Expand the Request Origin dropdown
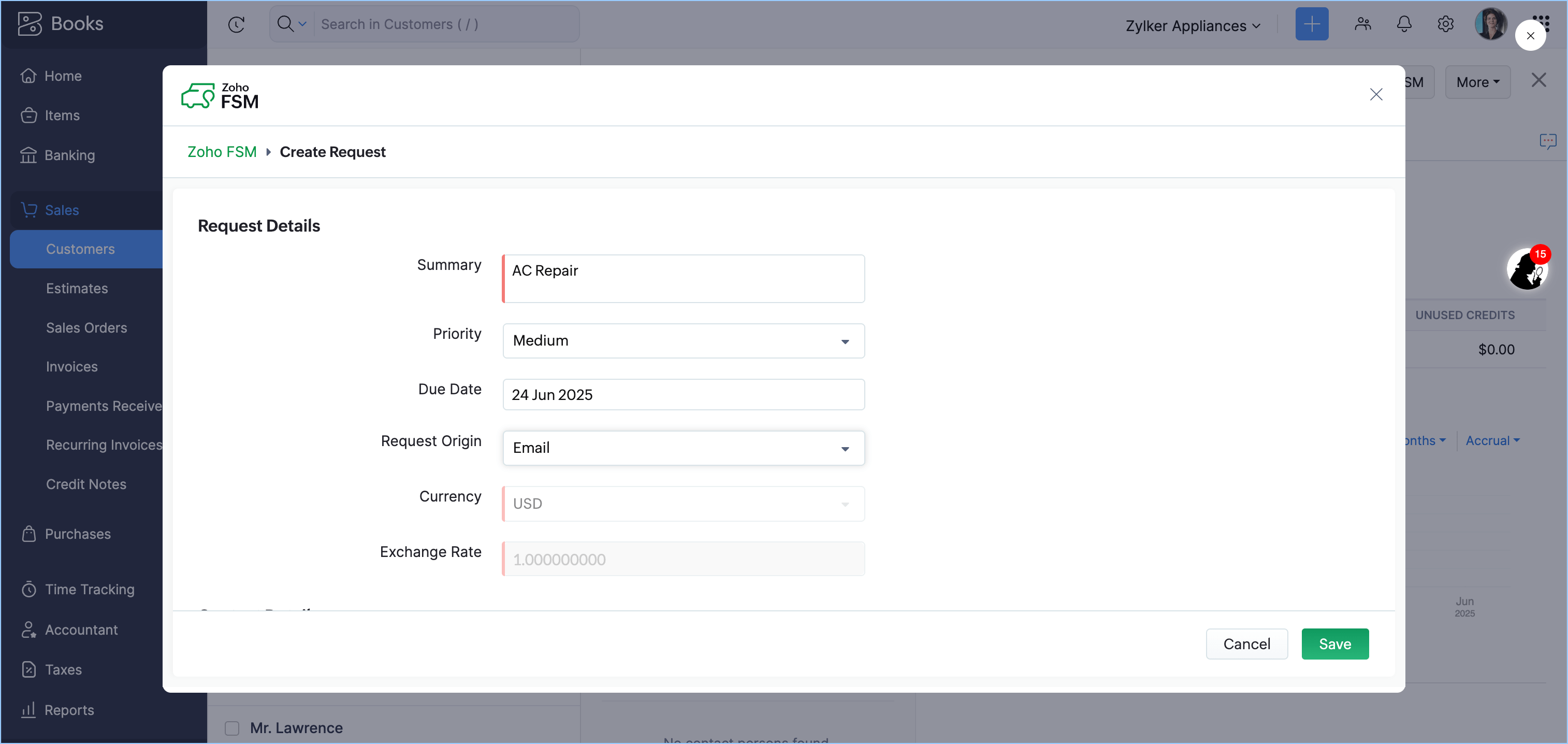This screenshot has width=1568, height=744. (x=683, y=448)
